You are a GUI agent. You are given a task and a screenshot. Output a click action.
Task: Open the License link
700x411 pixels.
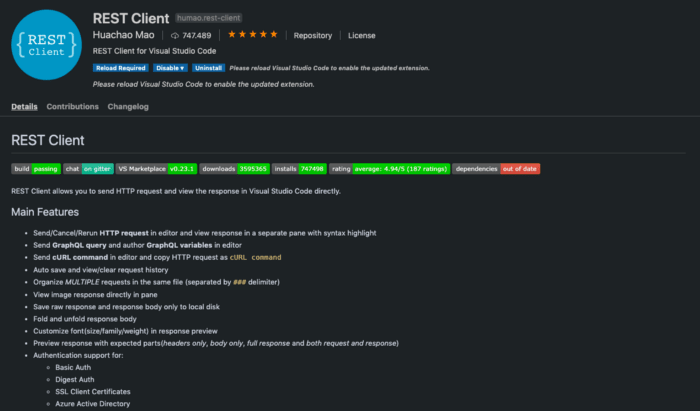tap(362, 36)
